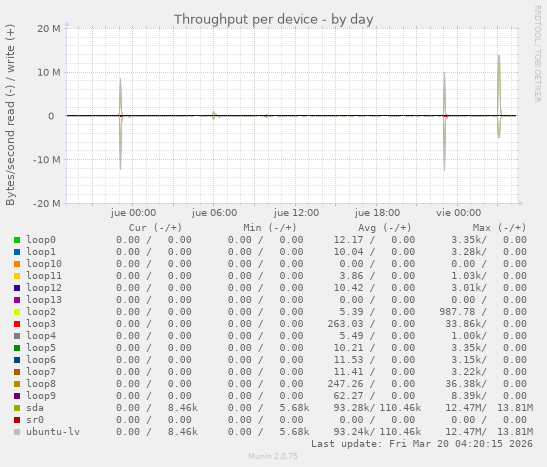Viewport: 547px width, 467px height.
Task: Select the 'loop2' legend label
Action: tap(41, 312)
